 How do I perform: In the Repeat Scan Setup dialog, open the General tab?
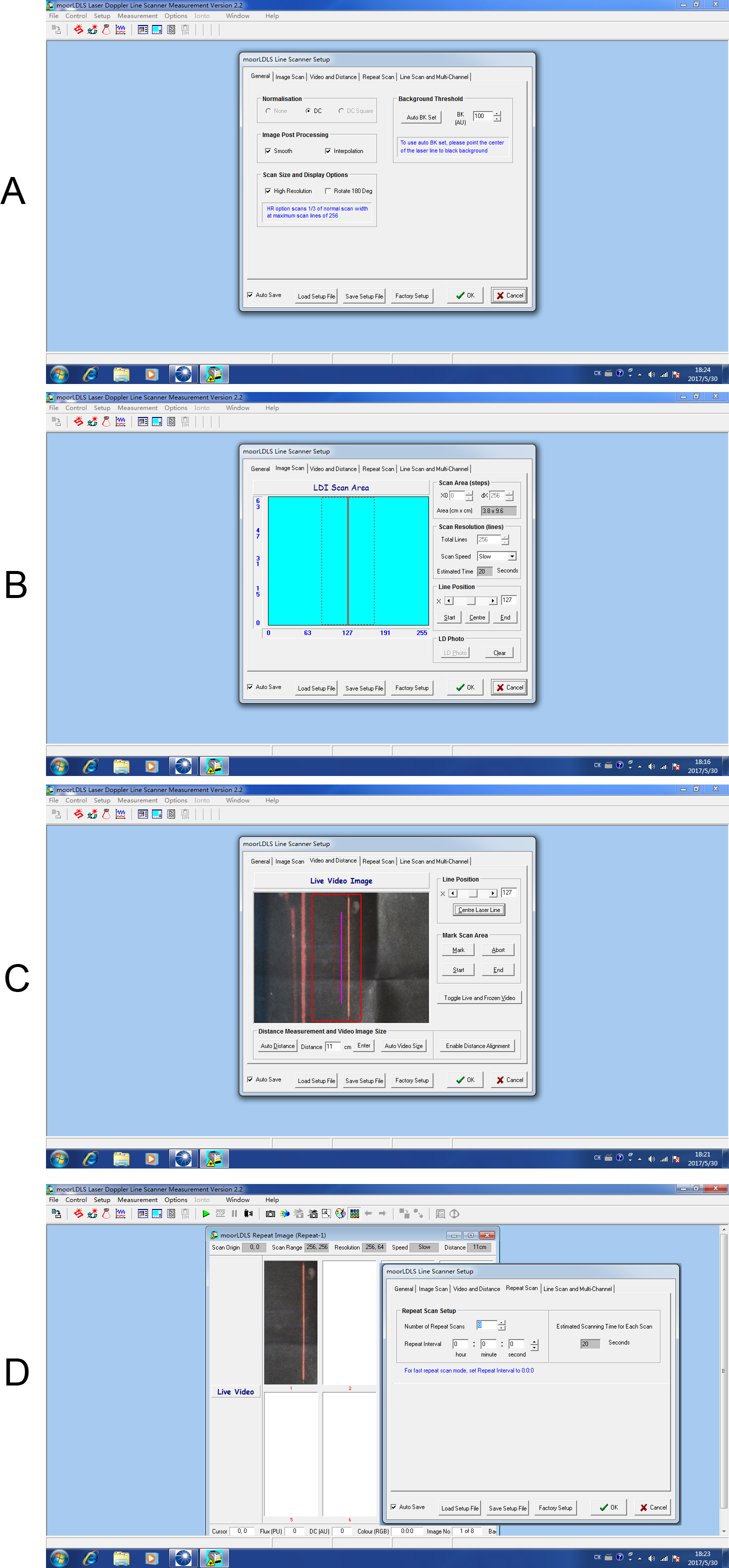[x=403, y=1288]
